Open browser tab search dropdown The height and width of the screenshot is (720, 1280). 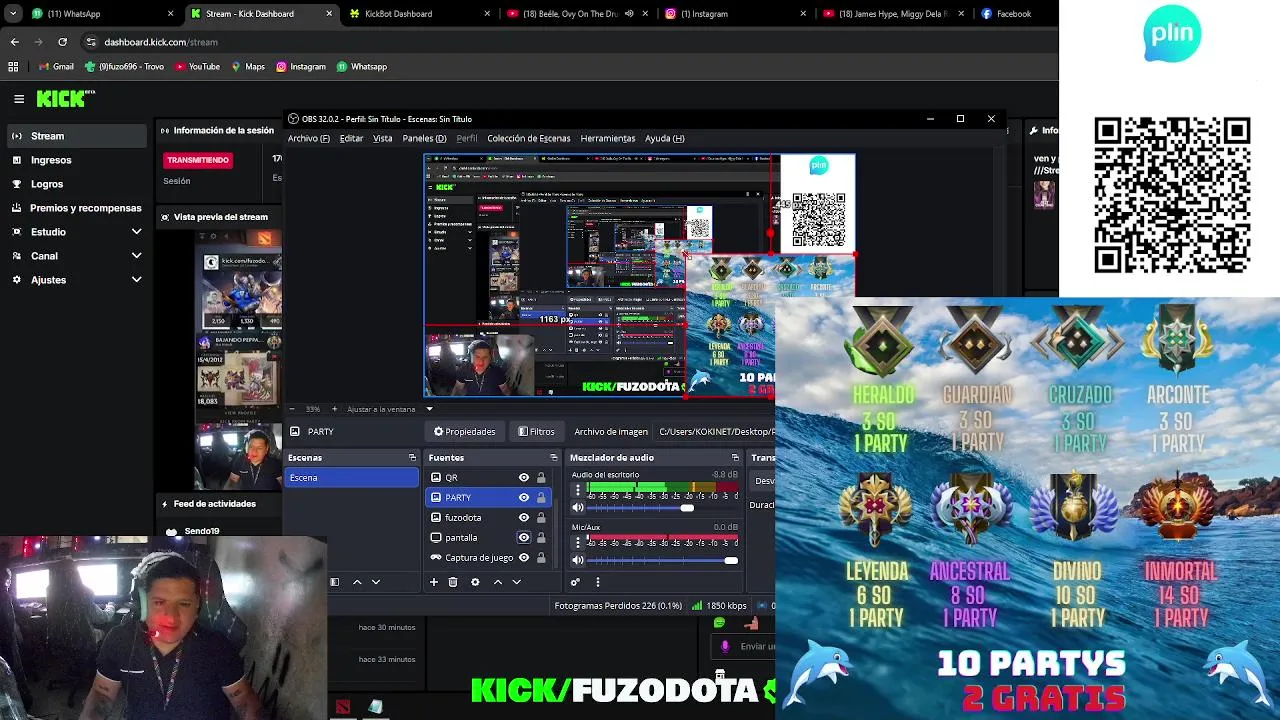[12, 14]
